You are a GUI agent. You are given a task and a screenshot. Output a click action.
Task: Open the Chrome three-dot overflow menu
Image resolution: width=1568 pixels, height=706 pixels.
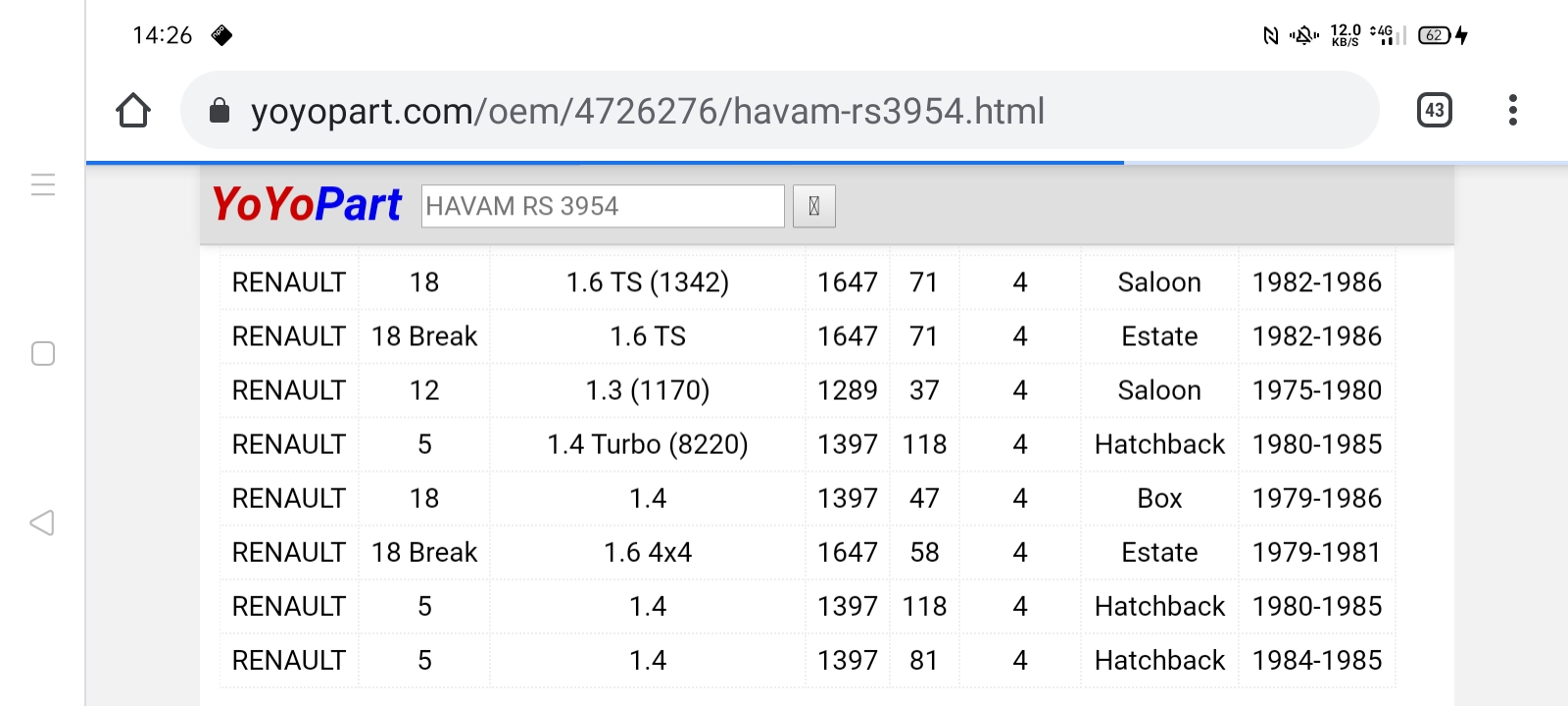tap(1513, 110)
